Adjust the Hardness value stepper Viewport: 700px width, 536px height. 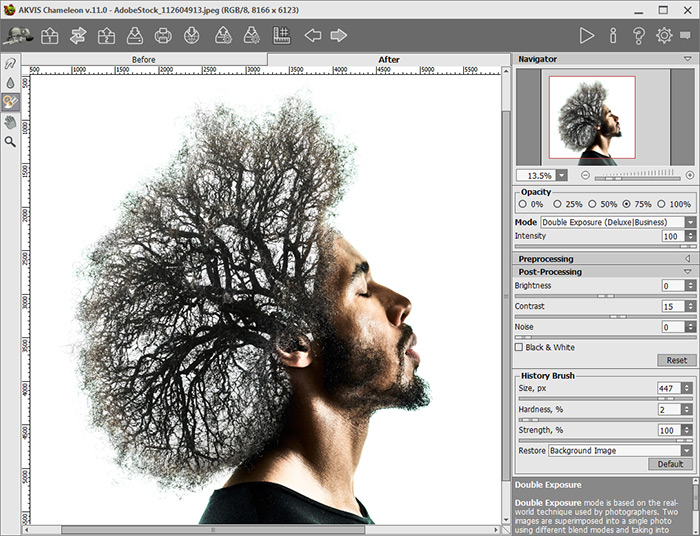pyautogui.click(x=687, y=409)
